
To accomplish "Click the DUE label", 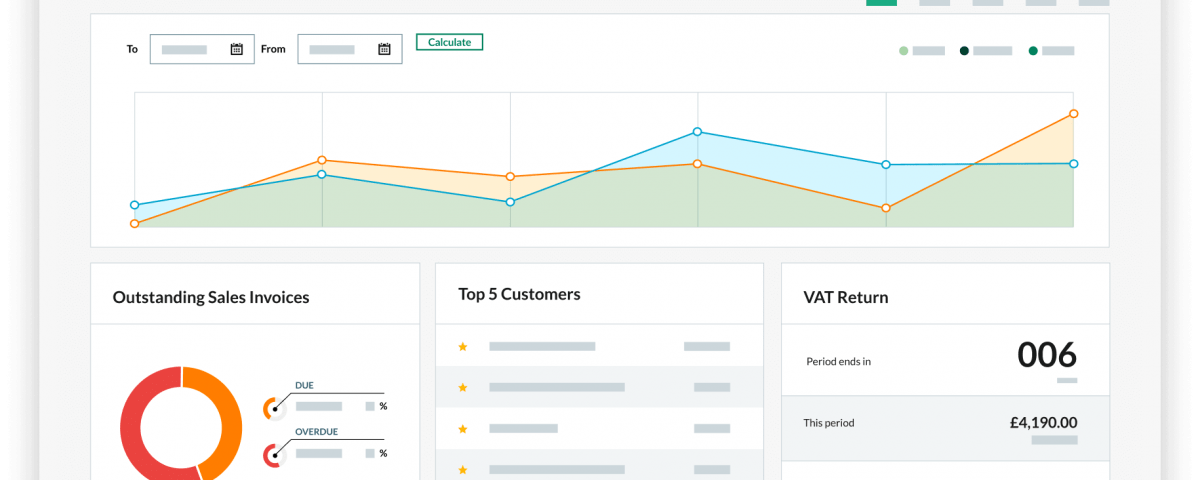I will click(304, 385).
